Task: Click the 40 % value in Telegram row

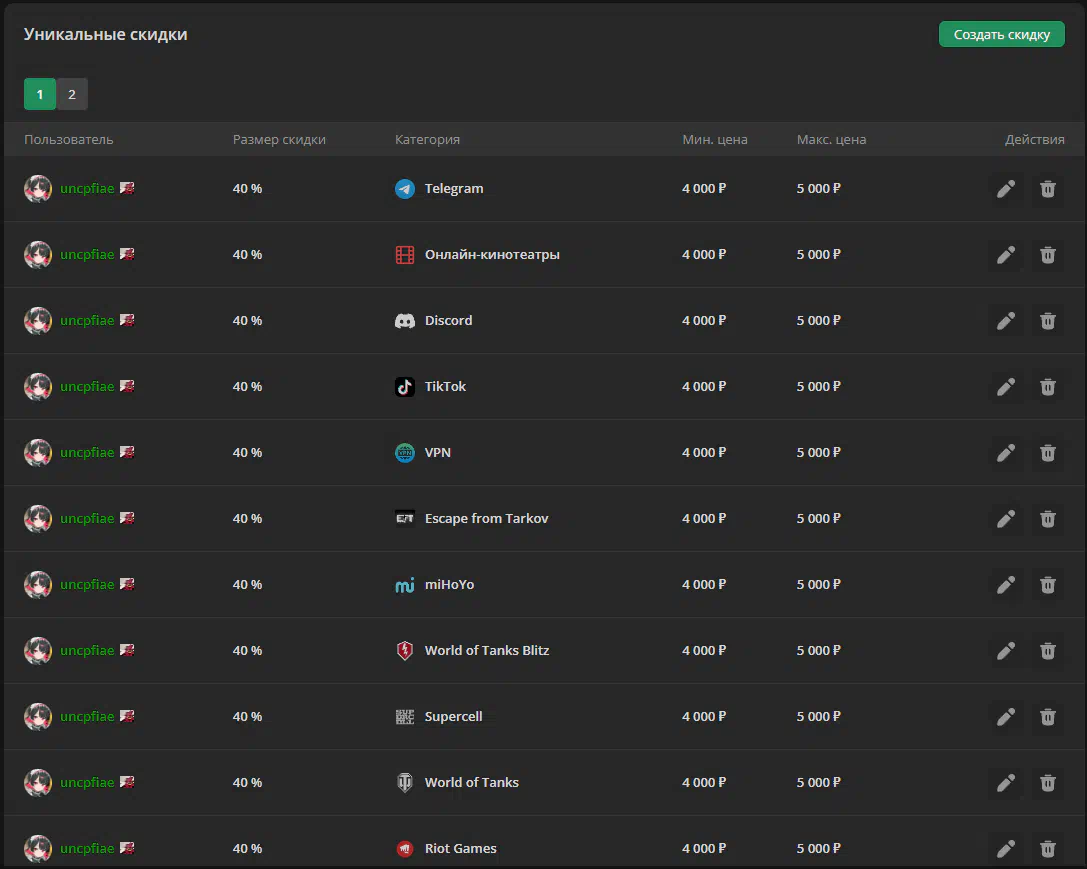Action: tap(247, 188)
